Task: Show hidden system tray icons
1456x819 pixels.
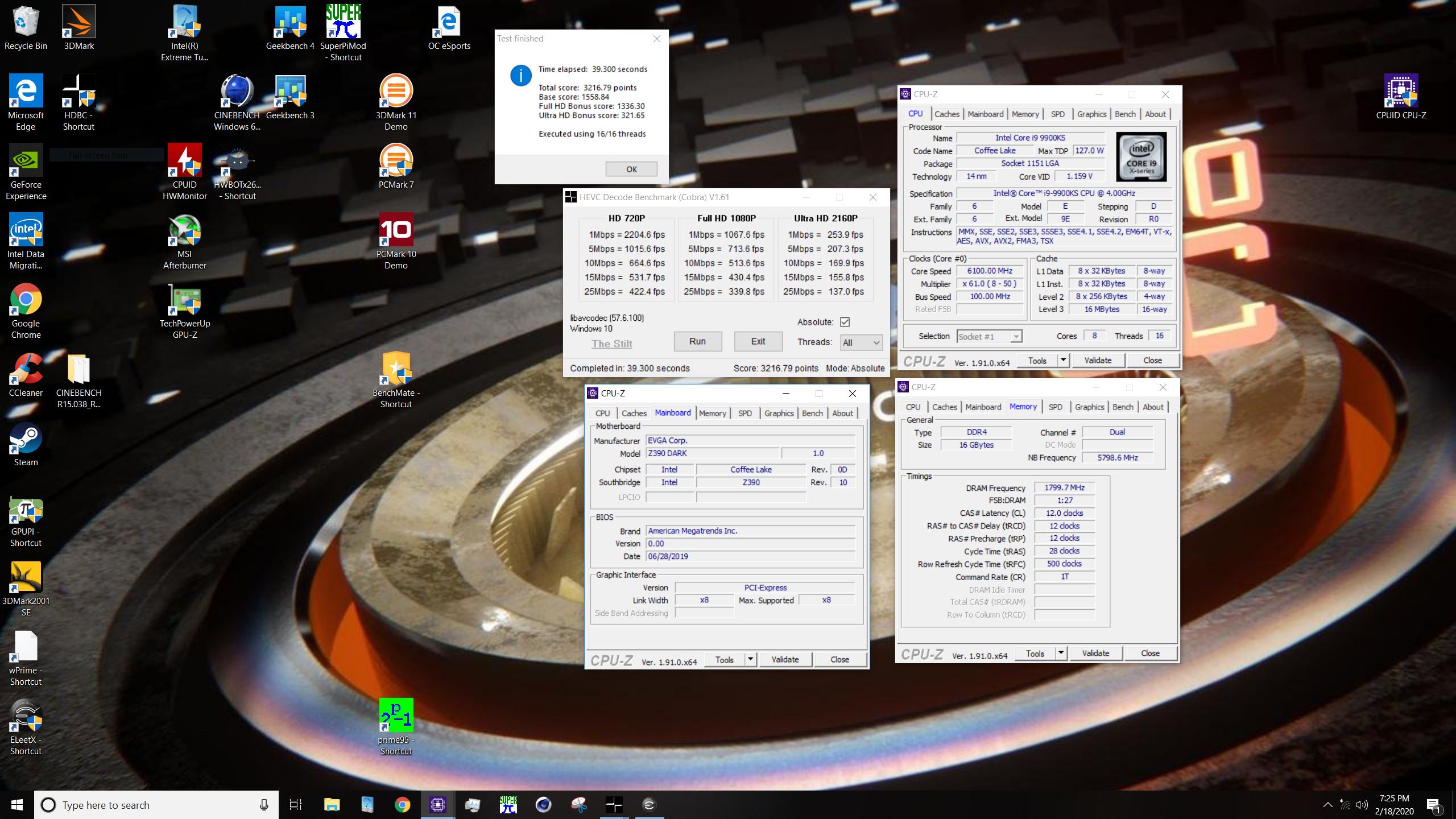Action: point(1327,805)
